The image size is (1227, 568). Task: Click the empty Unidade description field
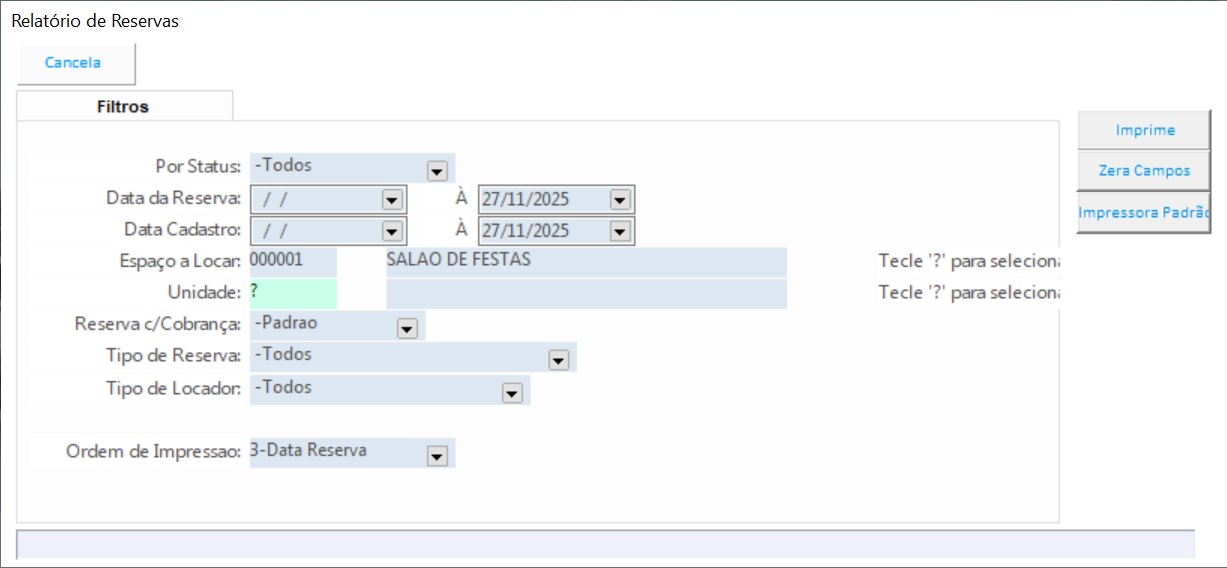point(585,293)
